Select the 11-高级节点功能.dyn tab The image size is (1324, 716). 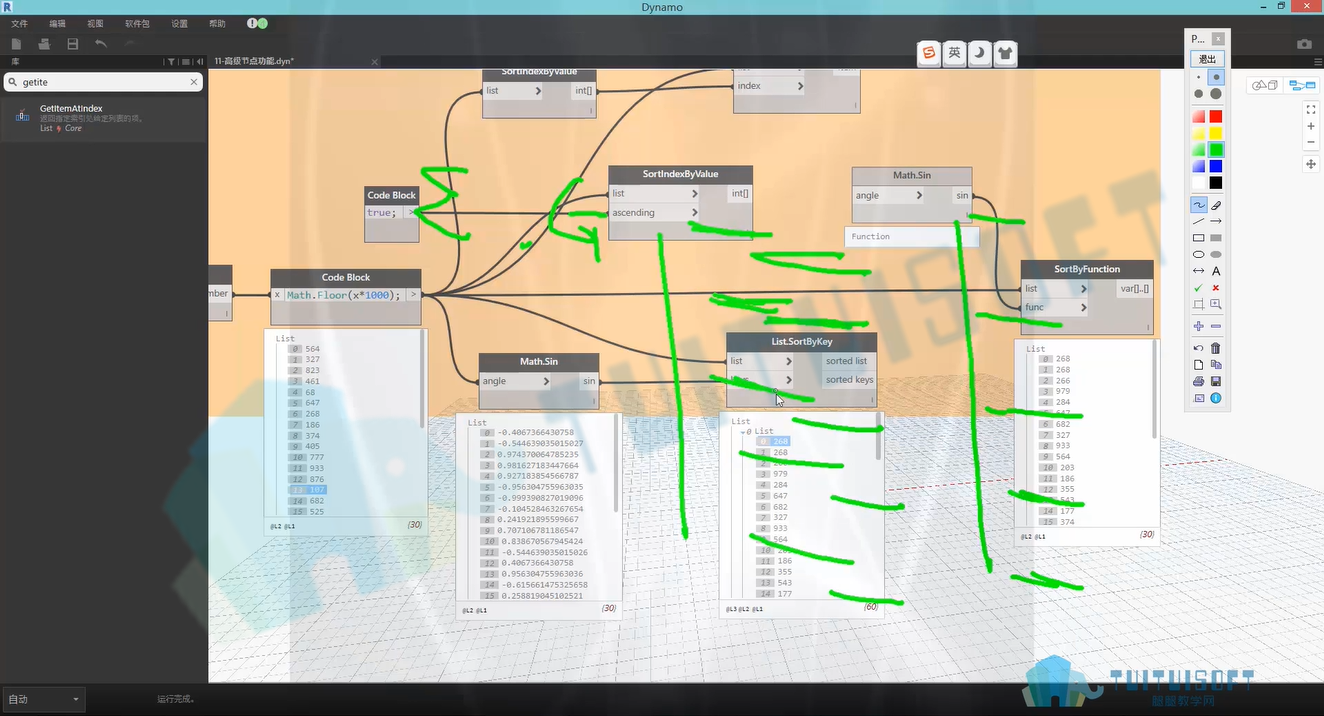pos(254,62)
